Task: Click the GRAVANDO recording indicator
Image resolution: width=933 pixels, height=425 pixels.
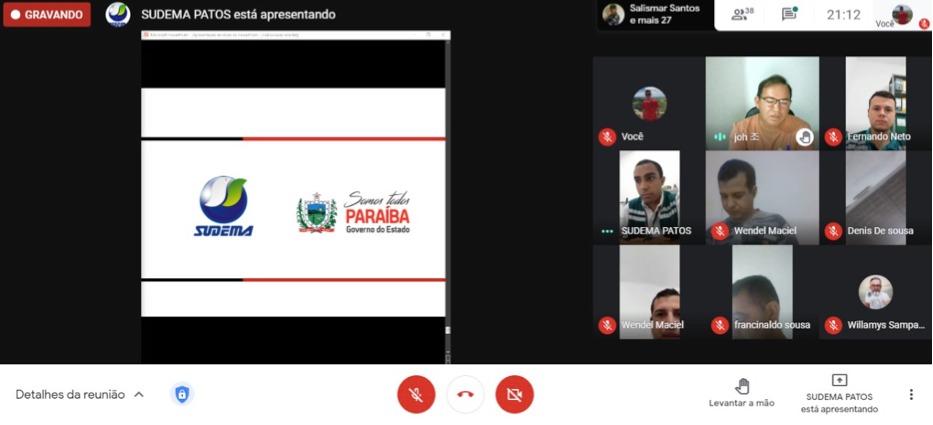Action: point(47,15)
